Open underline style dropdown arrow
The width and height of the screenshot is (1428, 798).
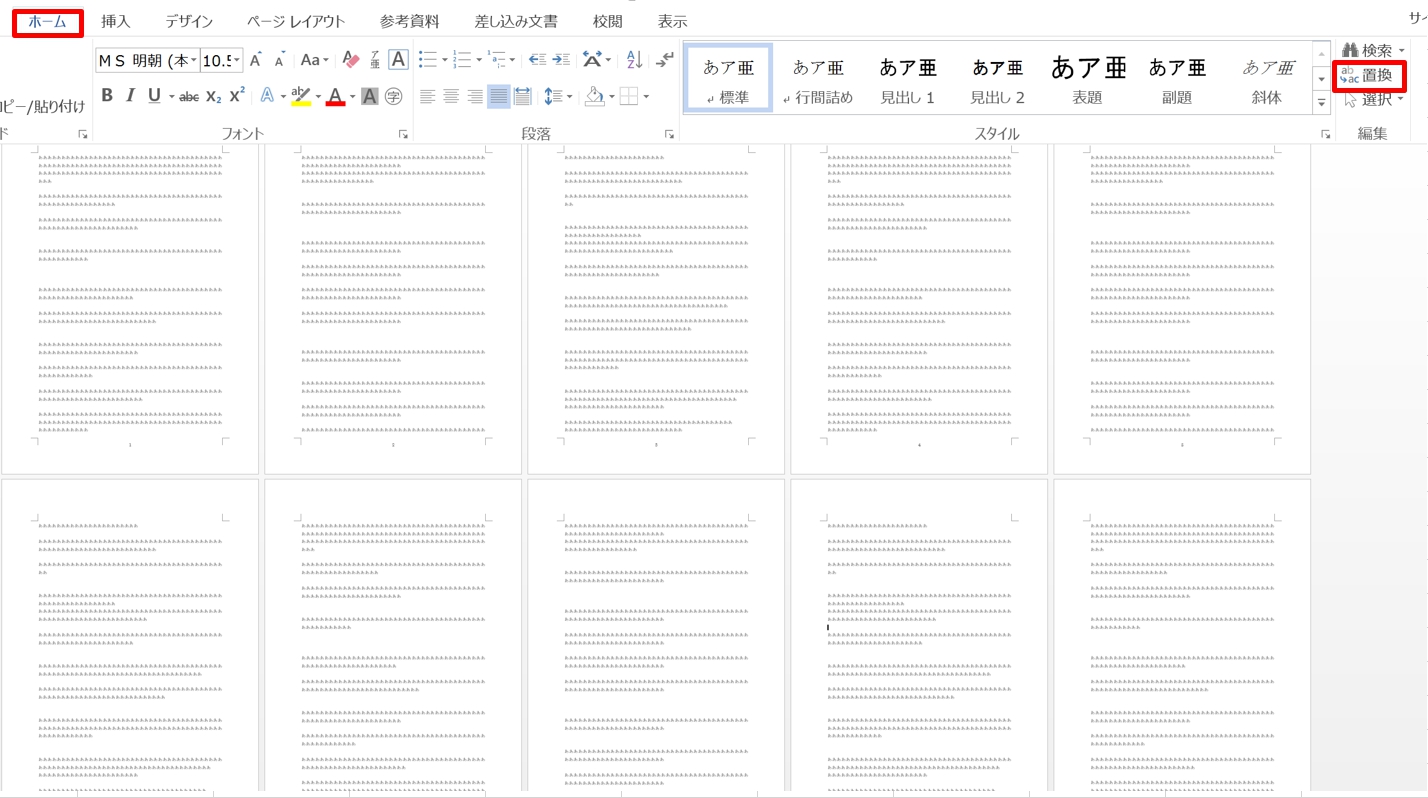(x=172, y=97)
